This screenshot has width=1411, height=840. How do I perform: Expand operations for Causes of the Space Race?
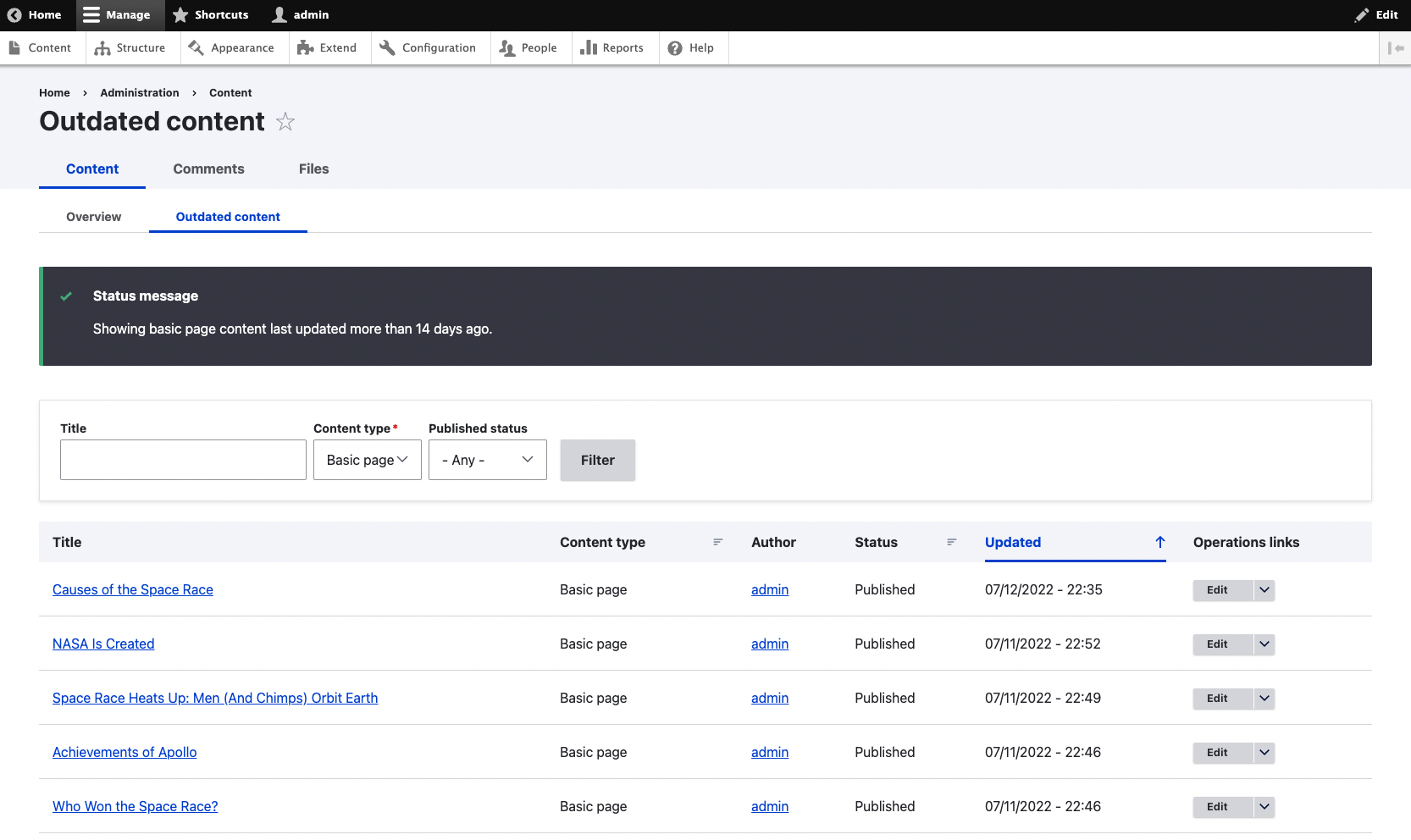[x=1264, y=590]
